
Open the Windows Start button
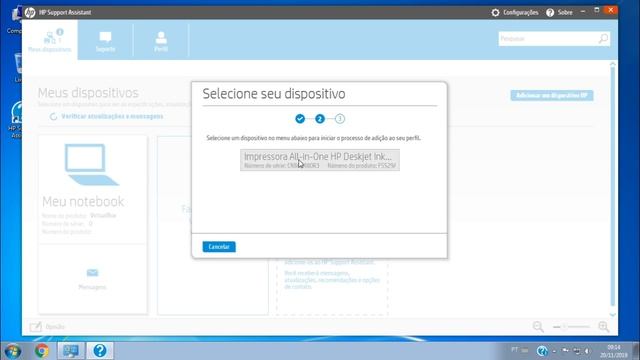(13, 351)
